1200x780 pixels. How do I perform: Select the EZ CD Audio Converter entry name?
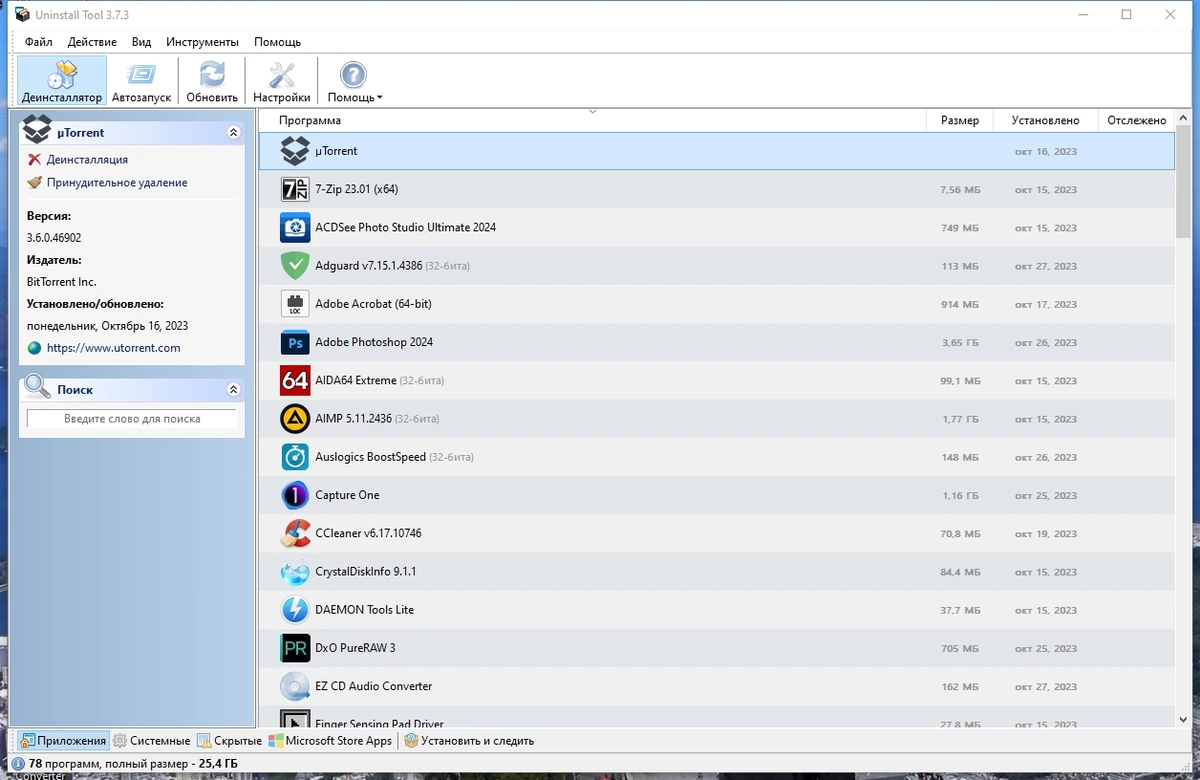tap(373, 686)
